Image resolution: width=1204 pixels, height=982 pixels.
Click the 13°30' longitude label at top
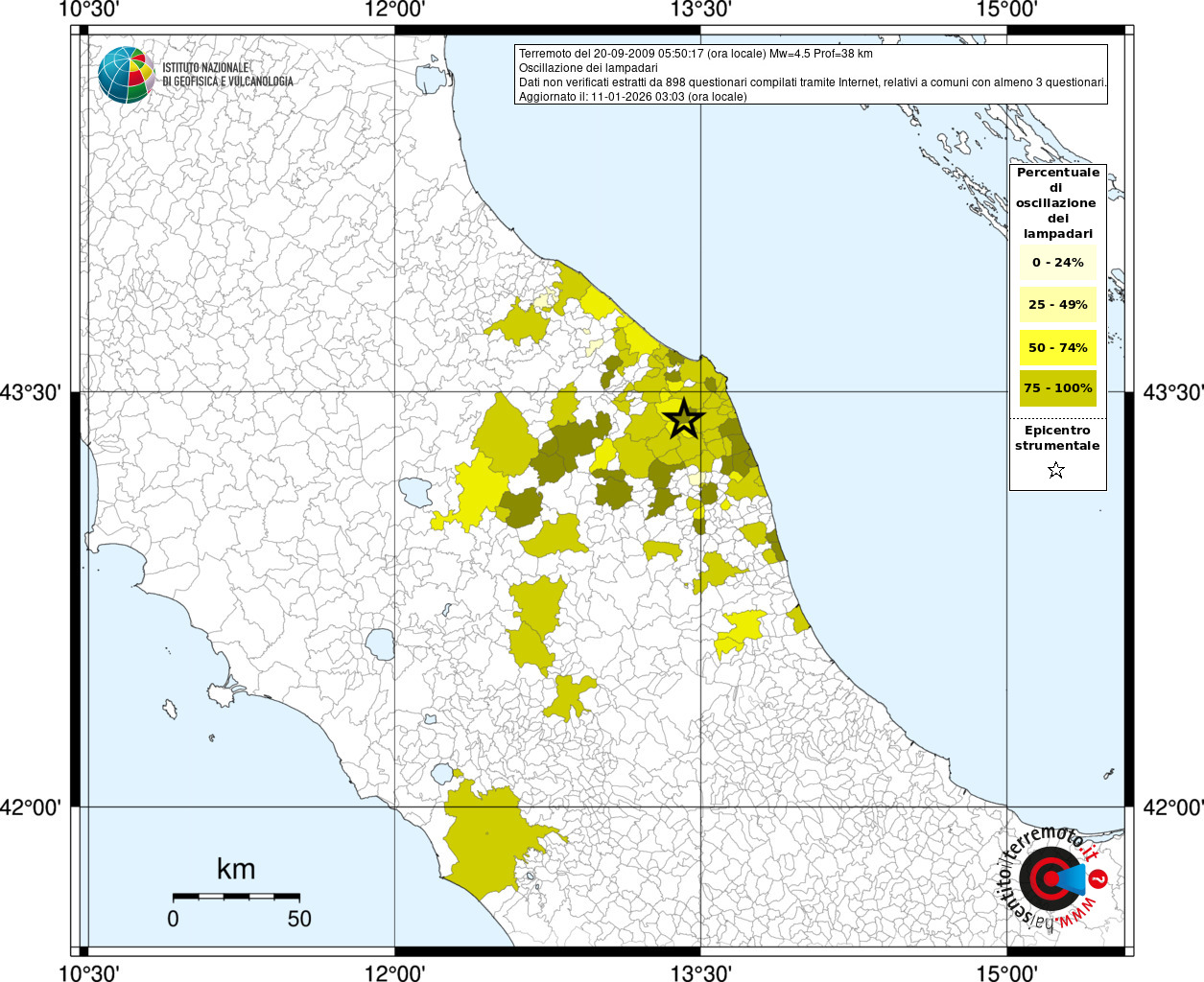pyautogui.click(x=700, y=10)
